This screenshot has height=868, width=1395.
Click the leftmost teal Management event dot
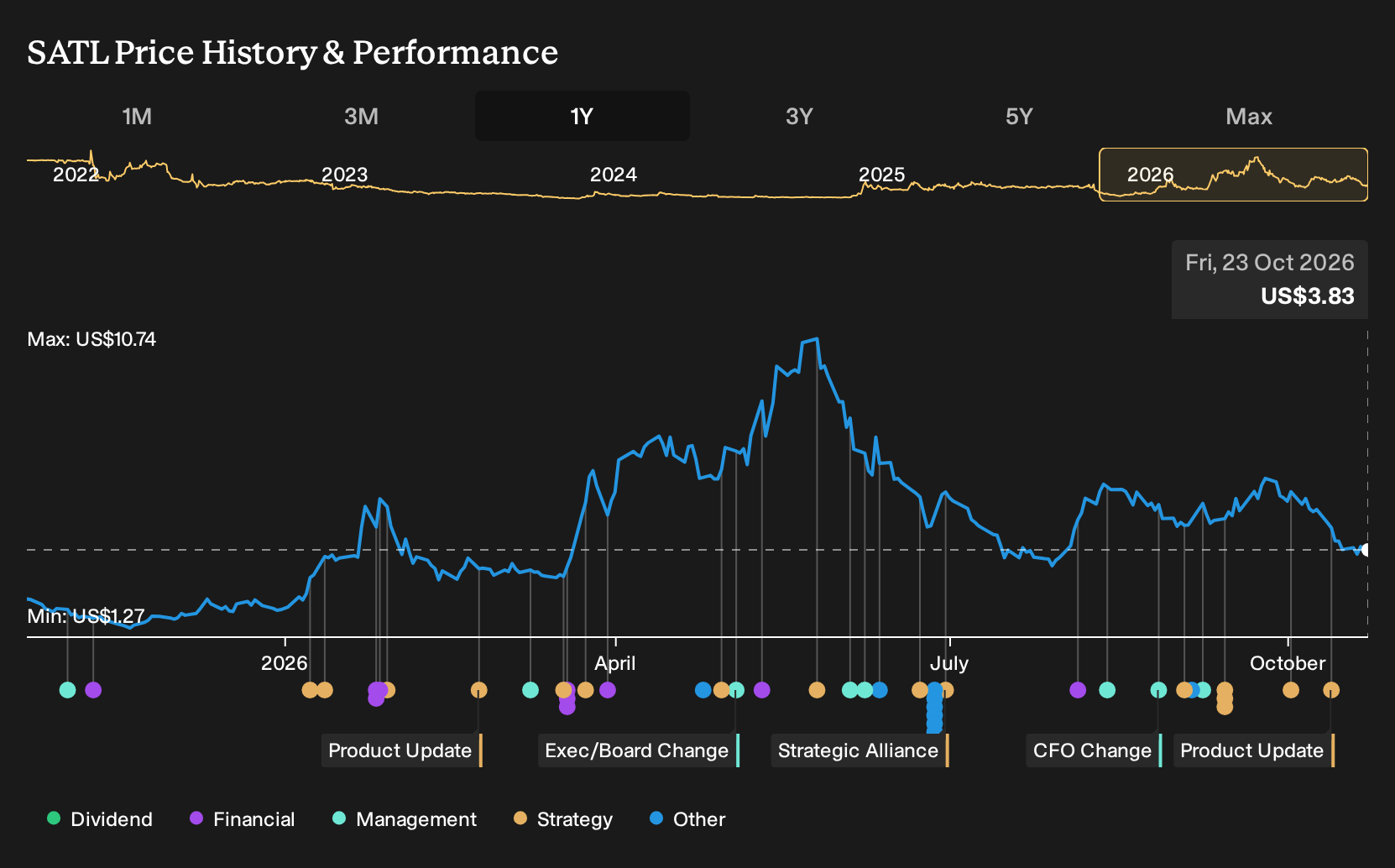coord(68,690)
